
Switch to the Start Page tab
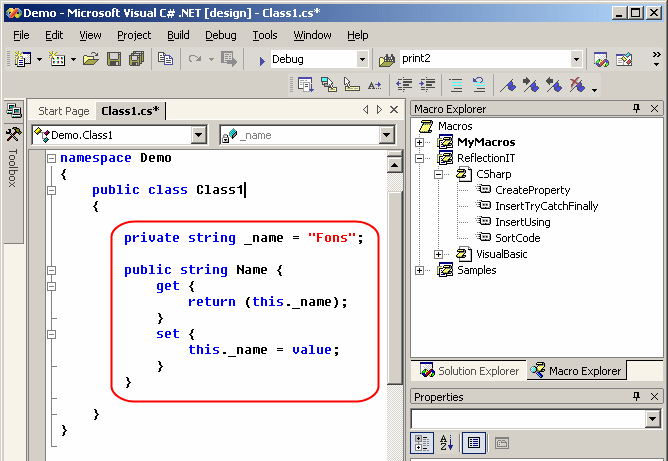click(x=64, y=111)
